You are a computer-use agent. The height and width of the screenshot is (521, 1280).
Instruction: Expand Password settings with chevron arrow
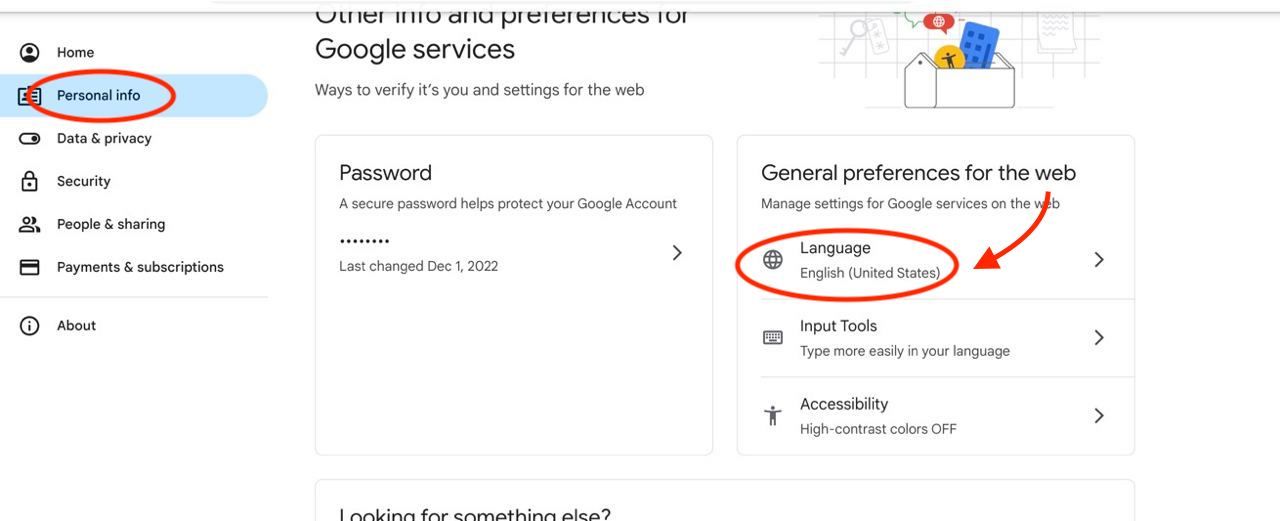tap(677, 253)
